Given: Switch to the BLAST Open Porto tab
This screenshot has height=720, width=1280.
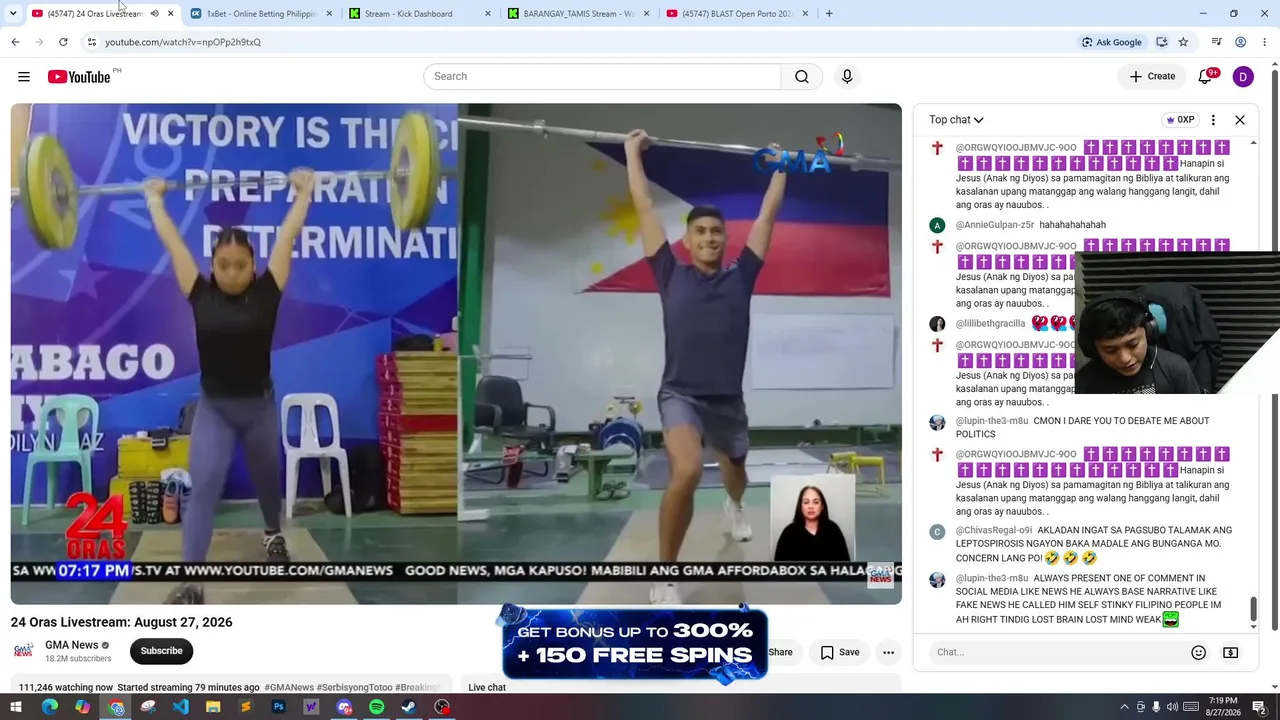Looking at the screenshot, I should point(736,14).
